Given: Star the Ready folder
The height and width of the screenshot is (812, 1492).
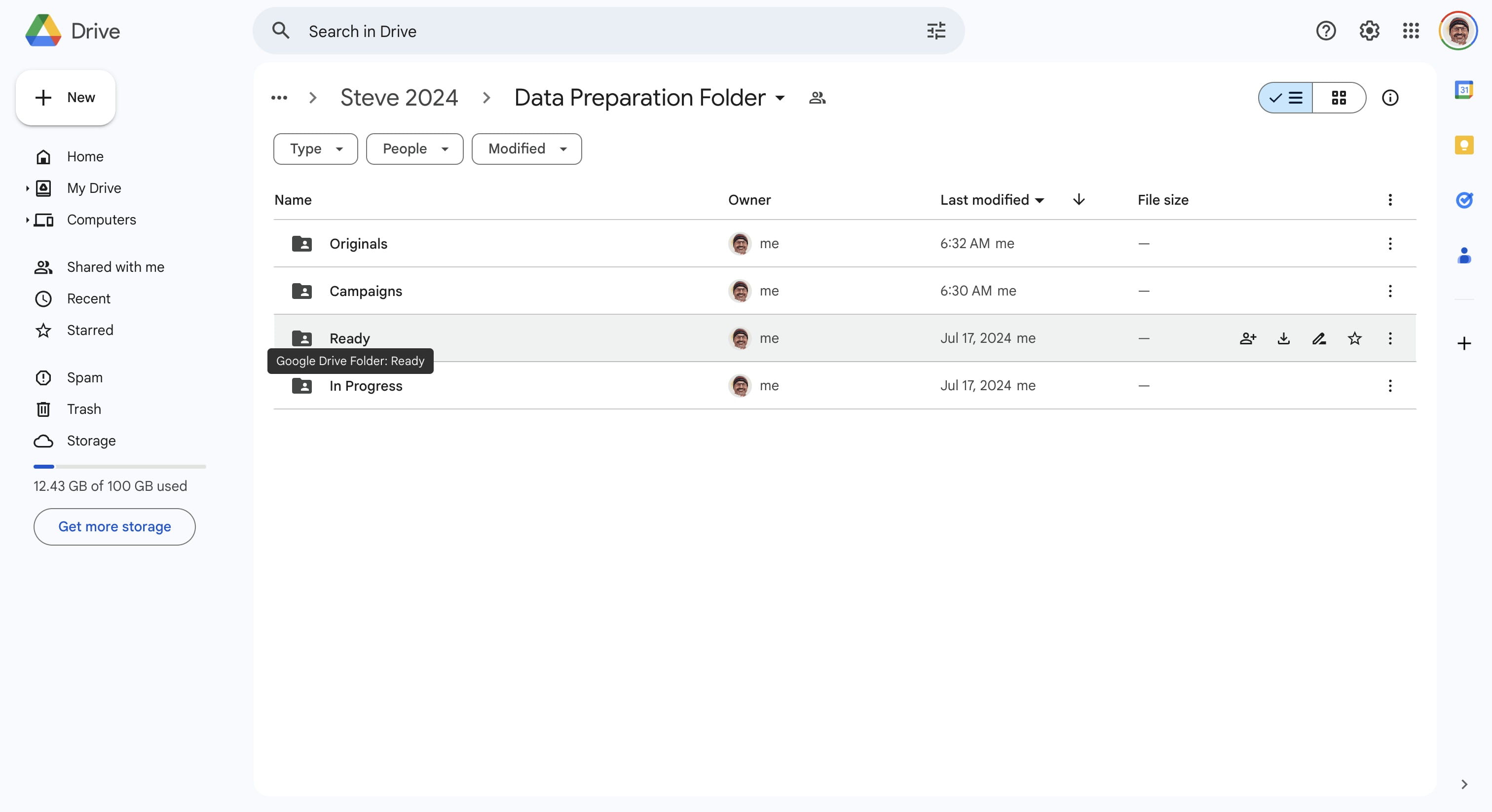Looking at the screenshot, I should (1355, 338).
